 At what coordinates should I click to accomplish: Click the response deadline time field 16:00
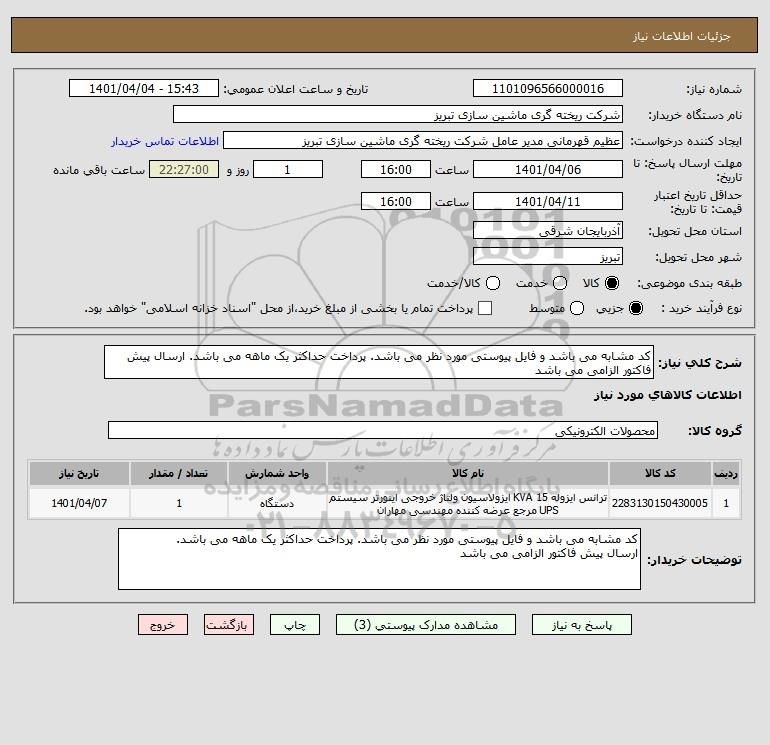(396, 169)
